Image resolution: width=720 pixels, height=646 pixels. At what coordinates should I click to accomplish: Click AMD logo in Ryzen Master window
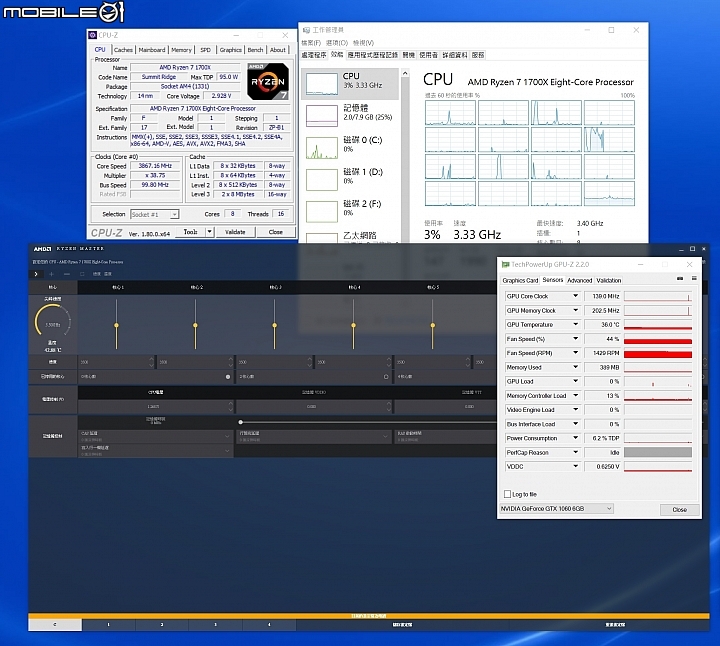coord(42,249)
